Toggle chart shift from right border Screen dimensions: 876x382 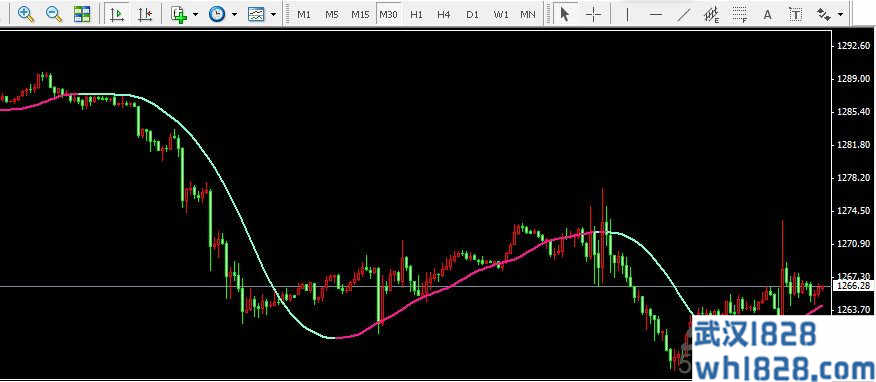[145, 14]
